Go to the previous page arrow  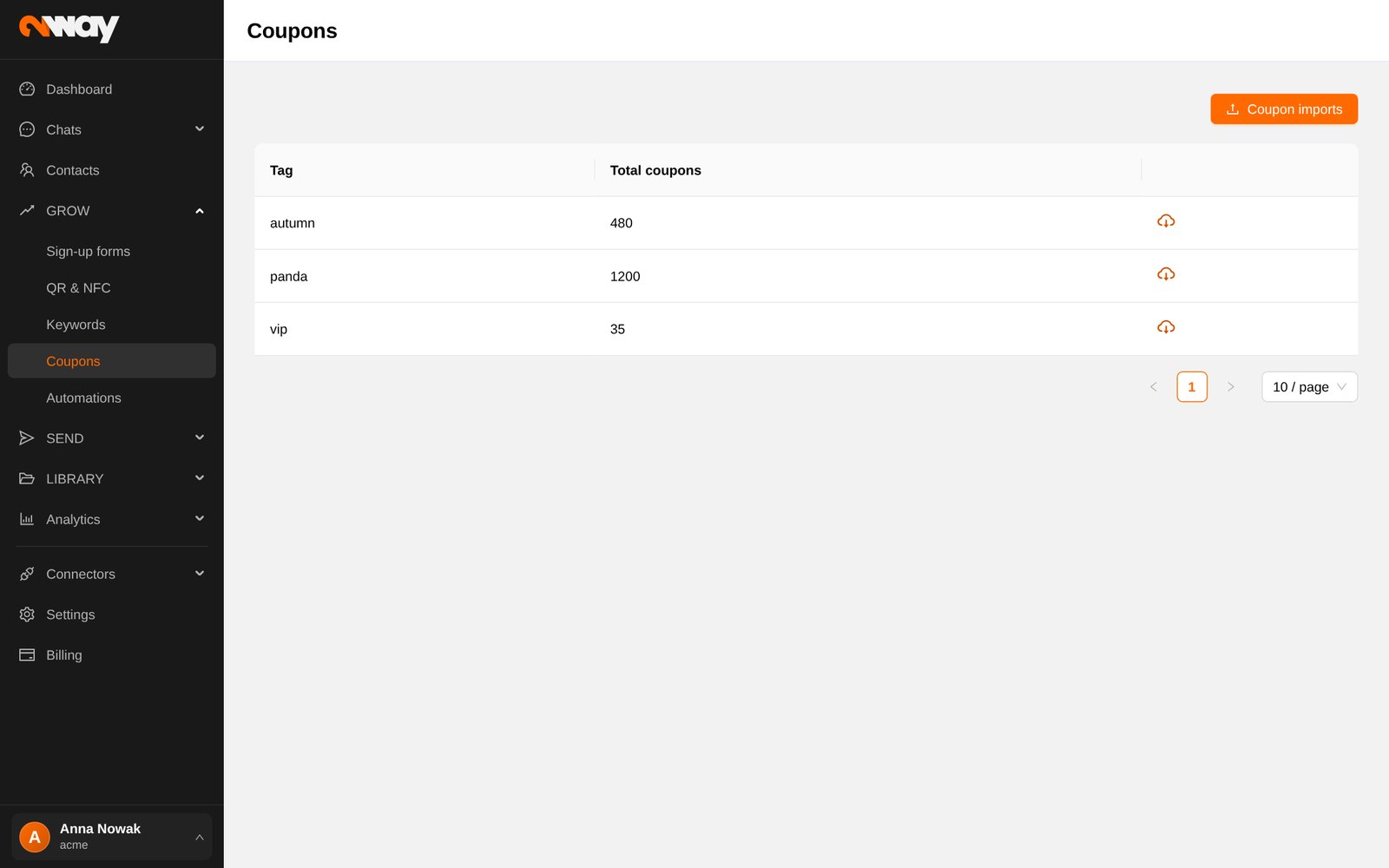click(x=1154, y=387)
